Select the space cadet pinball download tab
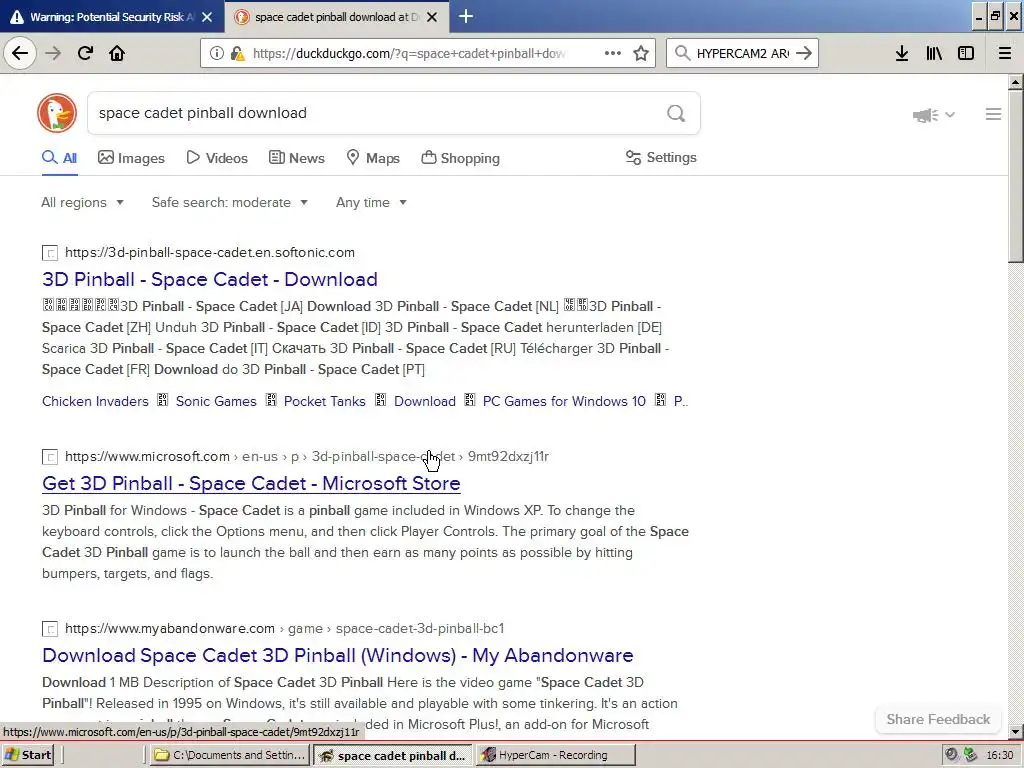 (336, 17)
